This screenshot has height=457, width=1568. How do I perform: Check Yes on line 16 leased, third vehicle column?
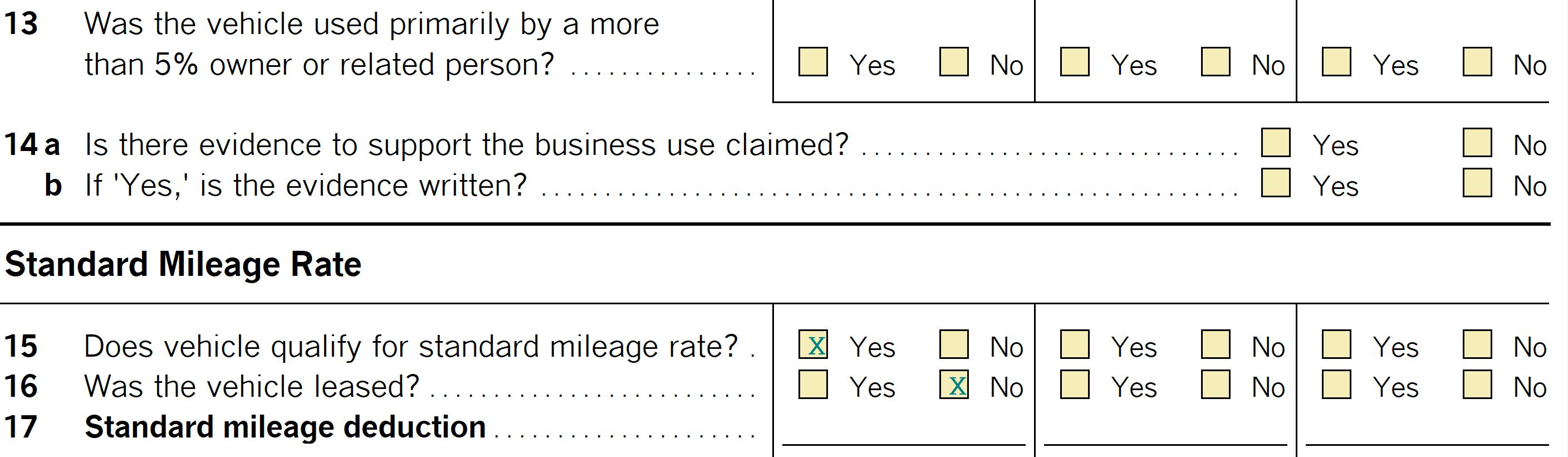(1336, 385)
